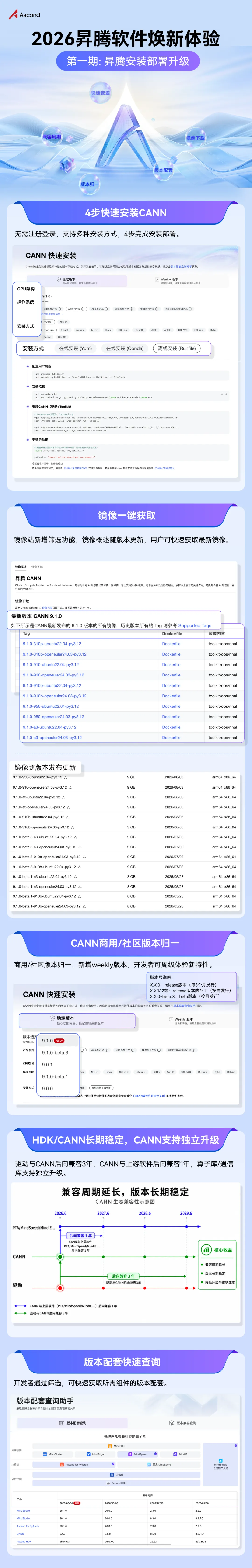
Task: Open the 版本配套查询 tab
Action: coord(73,1423)
